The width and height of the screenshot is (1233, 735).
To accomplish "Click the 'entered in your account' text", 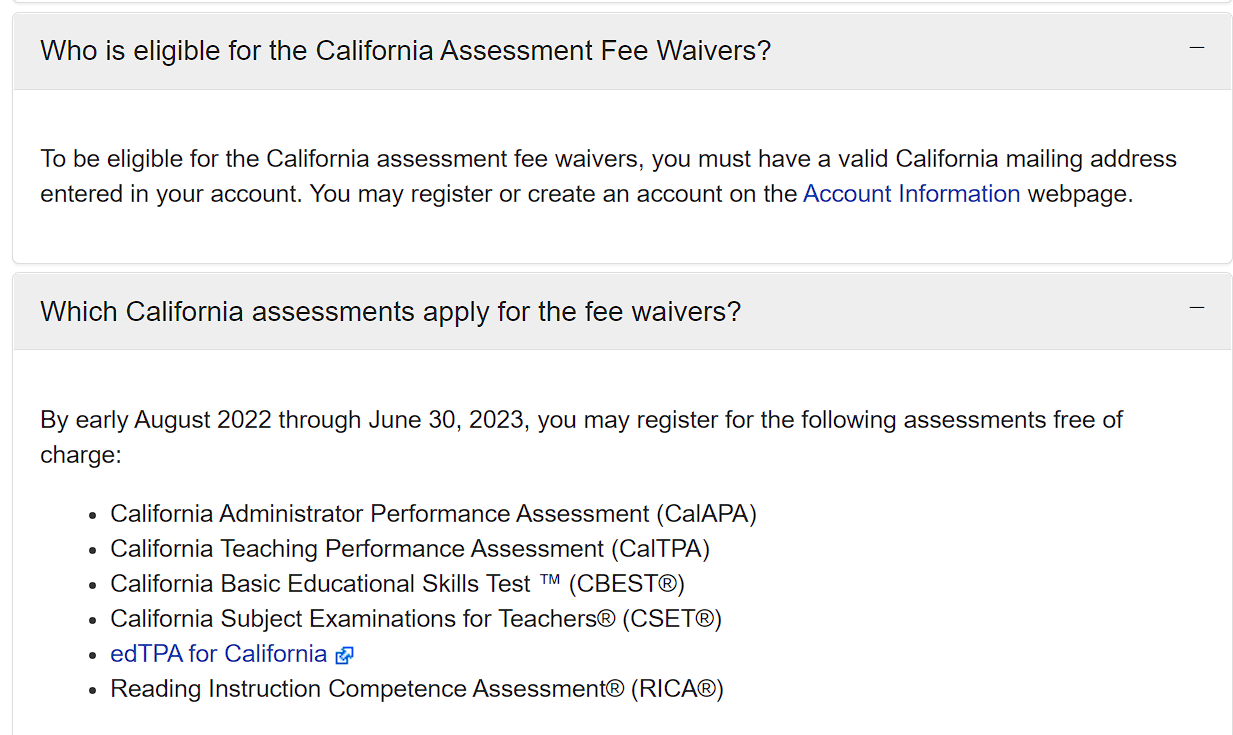I will pyautogui.click(x=167, y=194).
